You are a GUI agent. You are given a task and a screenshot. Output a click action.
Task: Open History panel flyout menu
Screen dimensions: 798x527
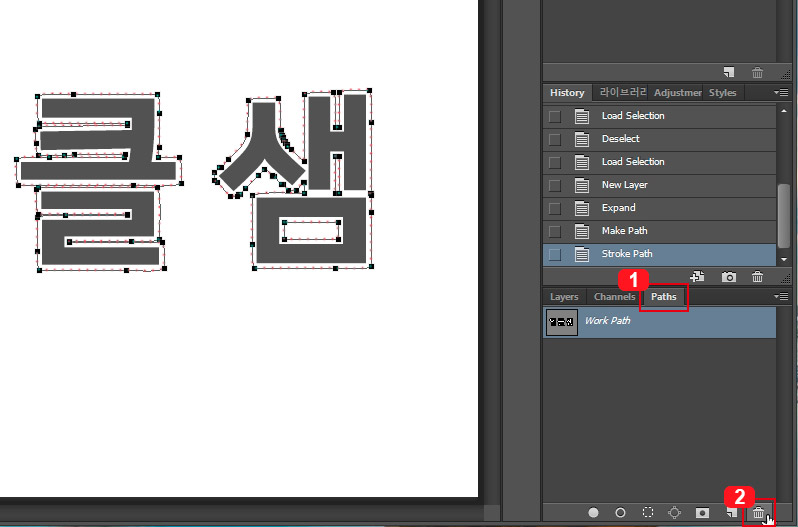(x=781, y=93)
